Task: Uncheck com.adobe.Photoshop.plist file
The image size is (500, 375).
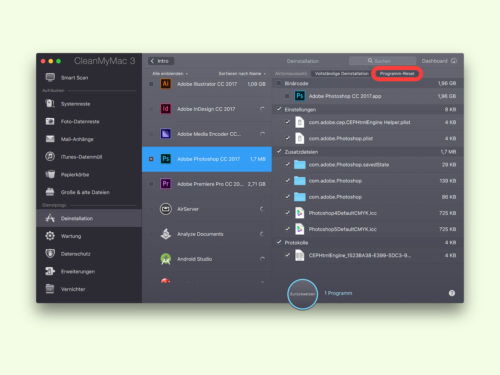Action: coord(287,138)
